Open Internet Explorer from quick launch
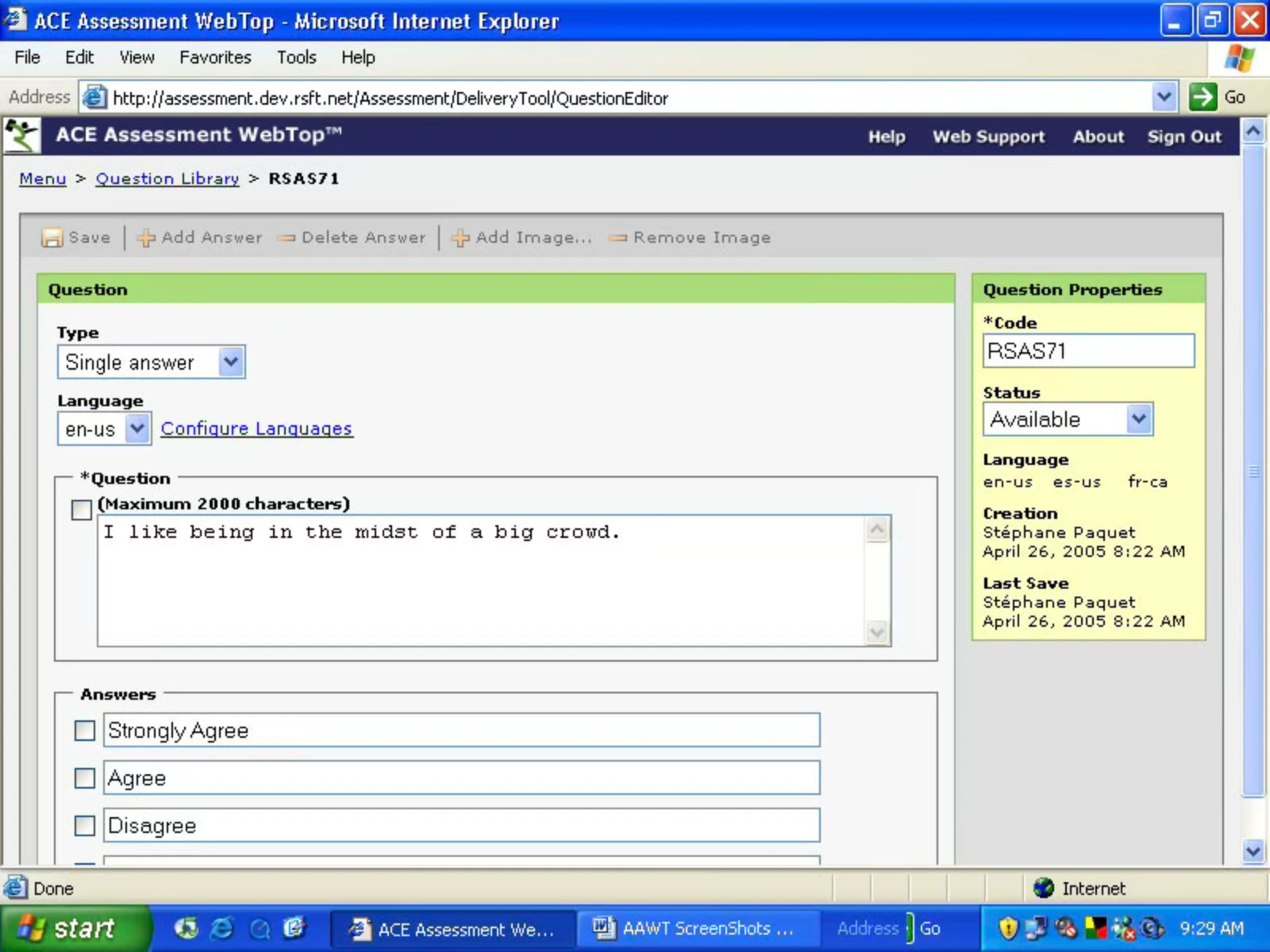The height and width of the screenshot is (952, 1270). (221, 927)
